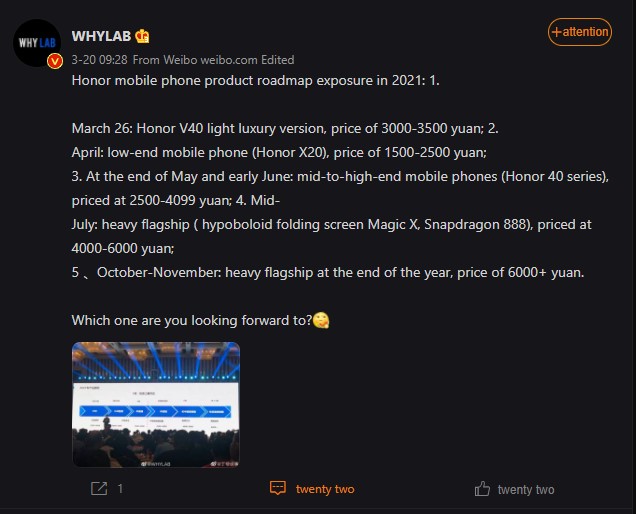636x514 pixels.
Task: Click the 3-20 09:28 timestamp
Action: pyautogui.click(x=99, y=60)
